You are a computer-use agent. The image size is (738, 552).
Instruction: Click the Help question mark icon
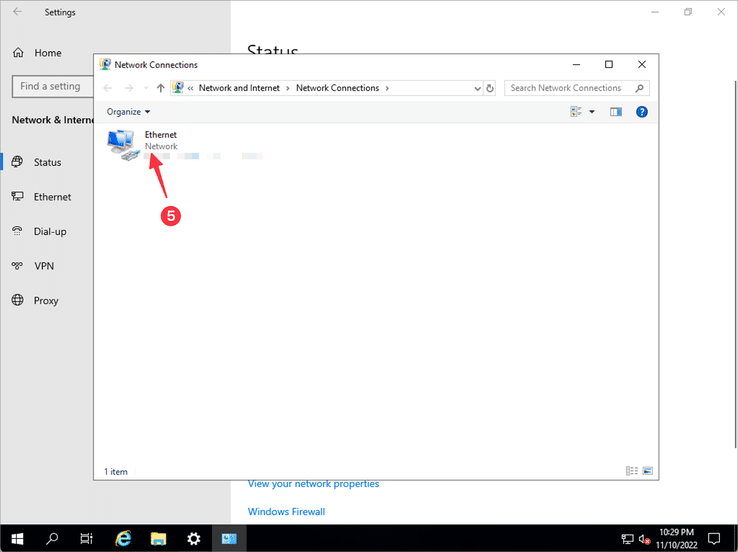(x=642, y=112)
